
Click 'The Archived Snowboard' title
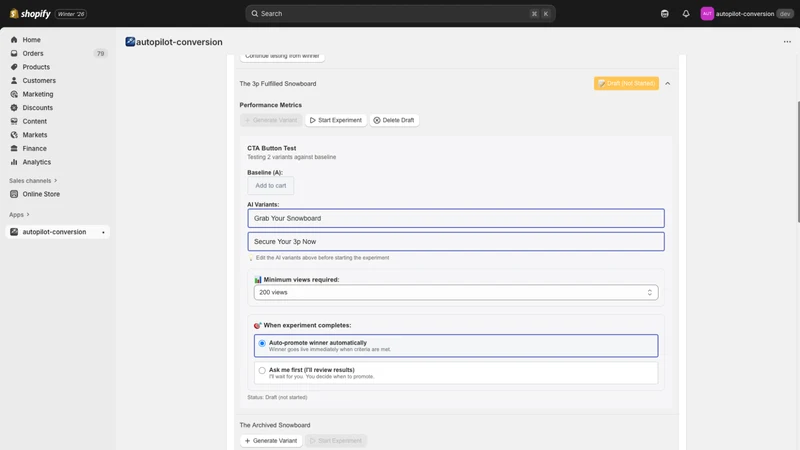[x=274, y=425]
